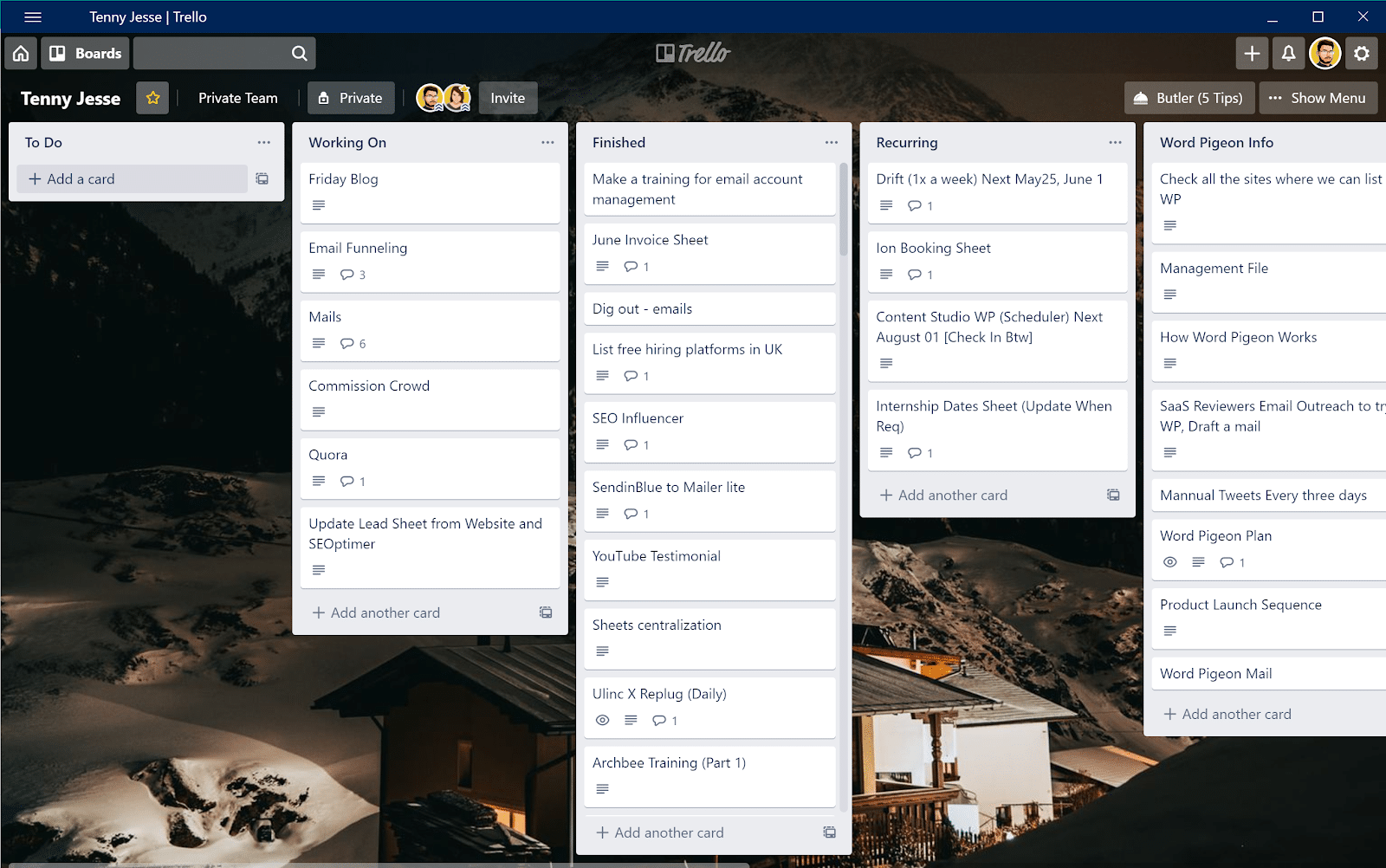Create card from template in Recurring
Image resolution: width=1386 pixels, height=868 pixels.
coord(1113,496)
